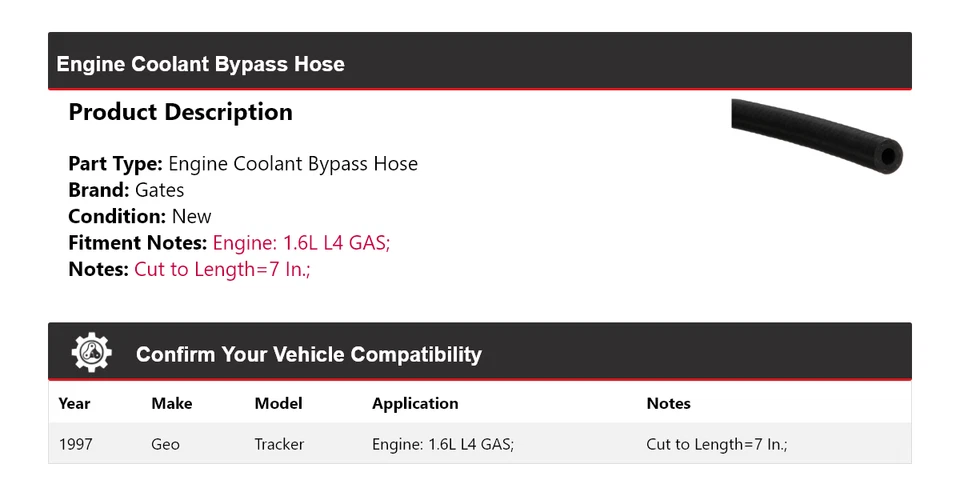Click the Make column header
The height and width of the screenshot is (496, 960).
tap(172, 403)
